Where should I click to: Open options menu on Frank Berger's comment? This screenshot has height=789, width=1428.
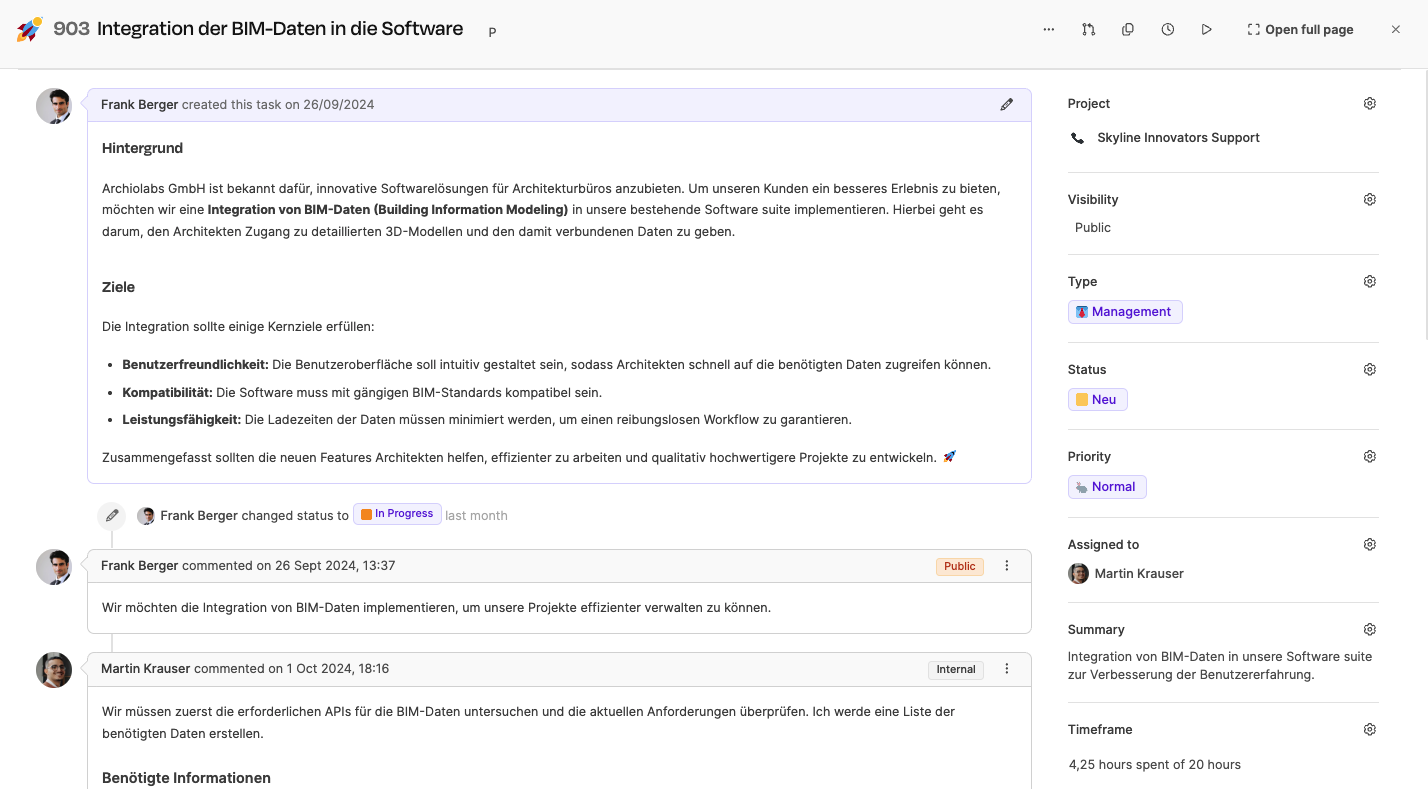[x=1007, y=566]
